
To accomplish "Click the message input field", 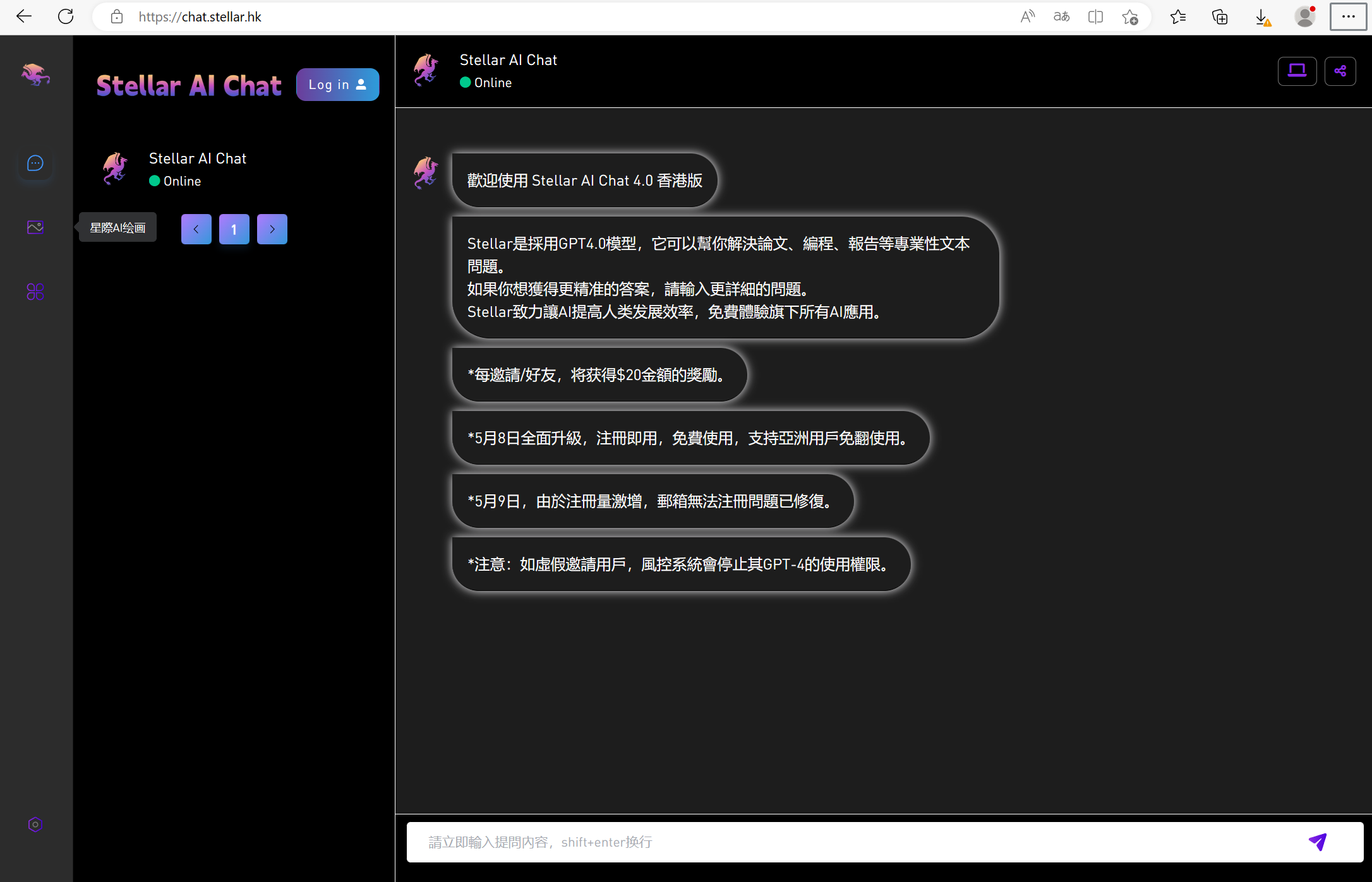I will 821,842.
